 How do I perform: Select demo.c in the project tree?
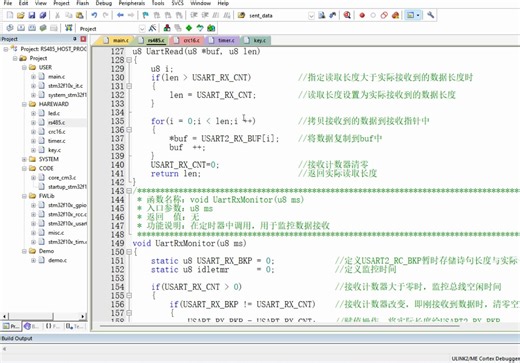[57, 260]
